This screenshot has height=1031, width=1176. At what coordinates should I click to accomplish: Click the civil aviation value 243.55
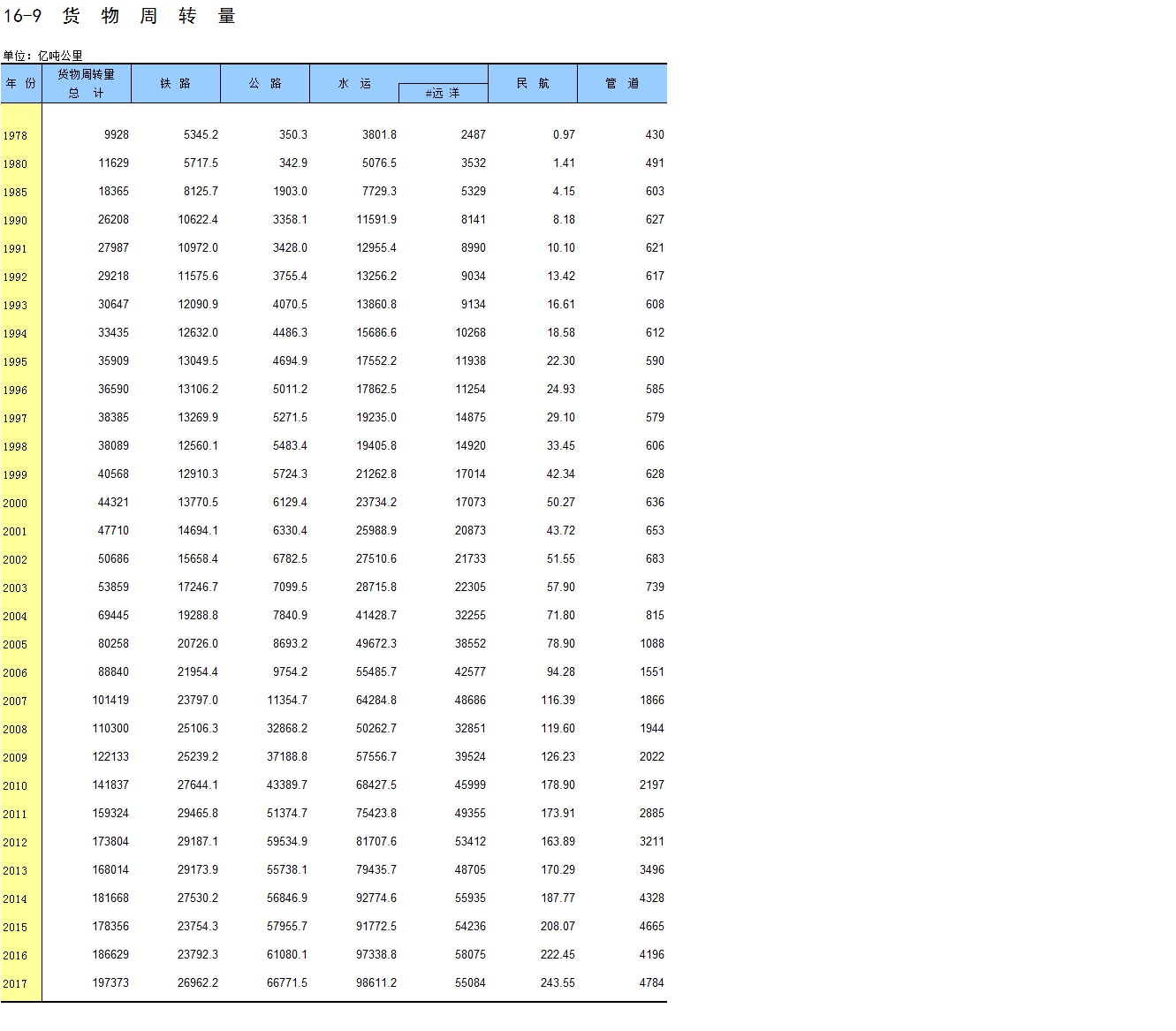(558, 983)
